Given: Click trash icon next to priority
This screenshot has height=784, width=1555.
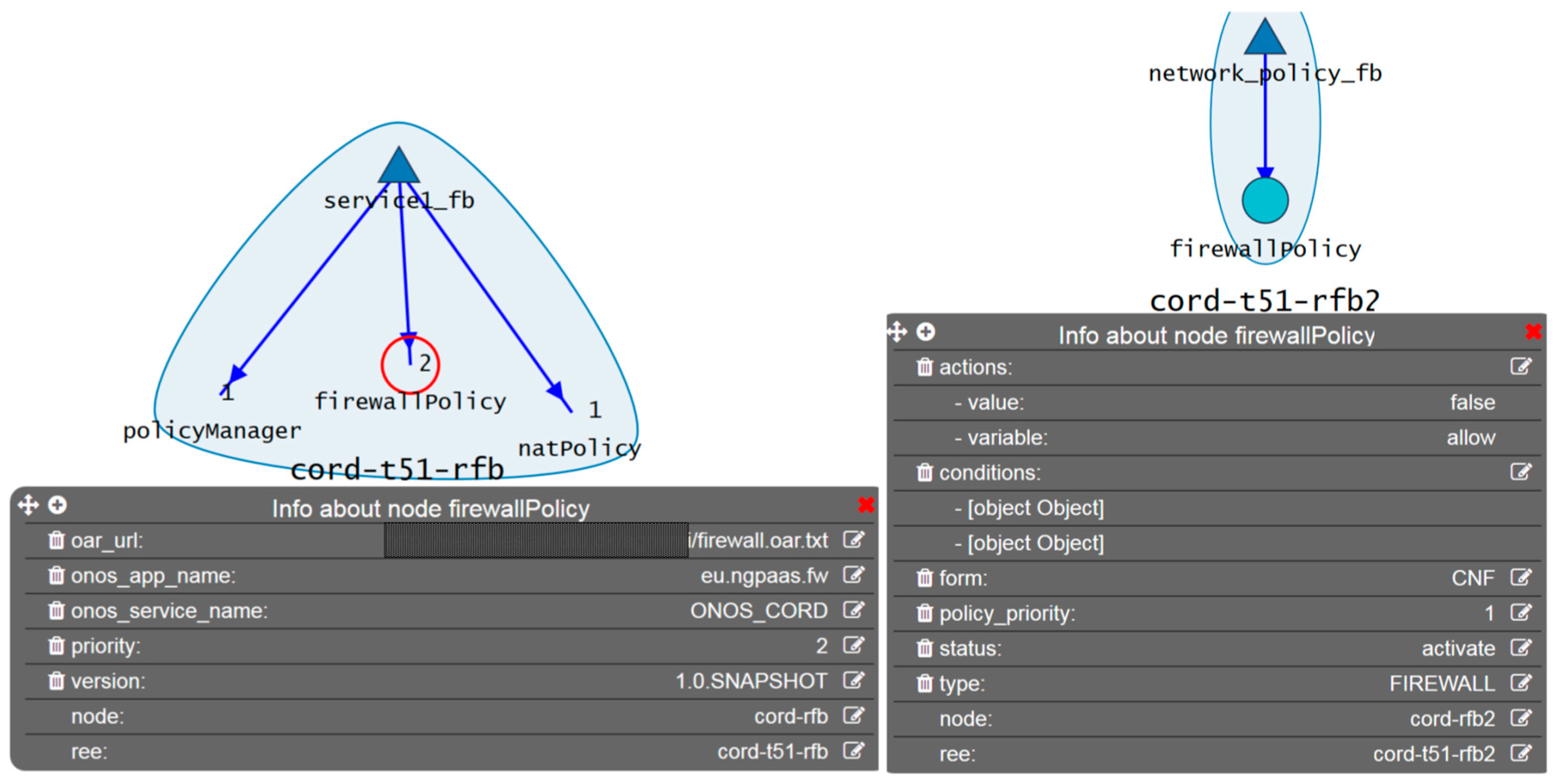Looking at the screenshot, I should tap(56, 646).
